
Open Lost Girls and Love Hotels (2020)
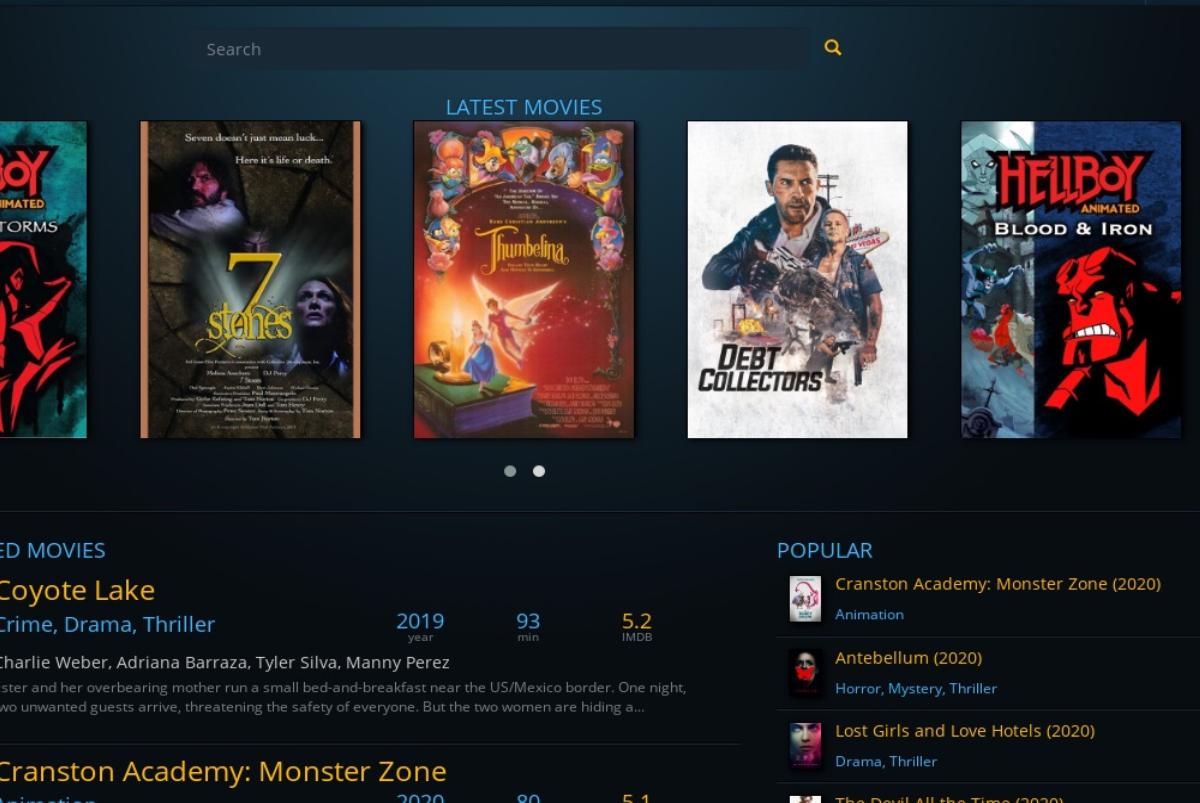(x=965, y=731)
